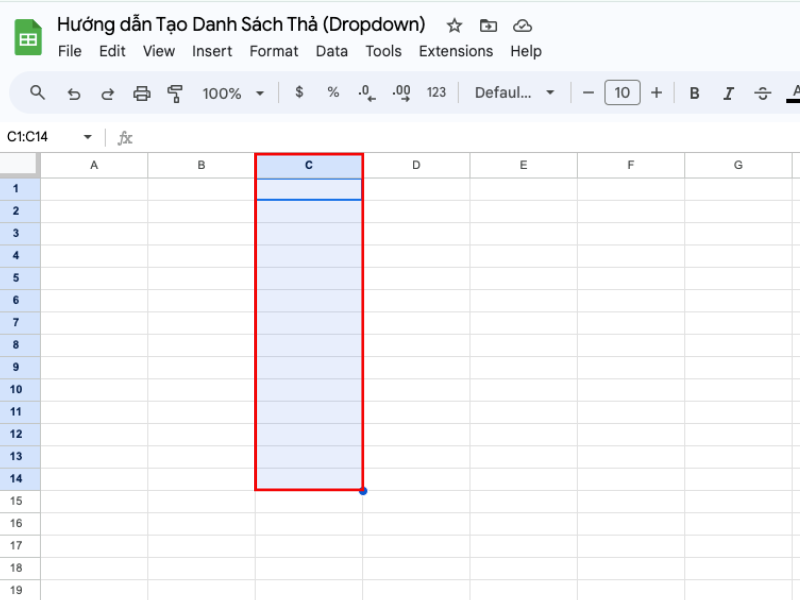800x600 pixels.
Task: Redo the last undone action
Action: (107, 93)
